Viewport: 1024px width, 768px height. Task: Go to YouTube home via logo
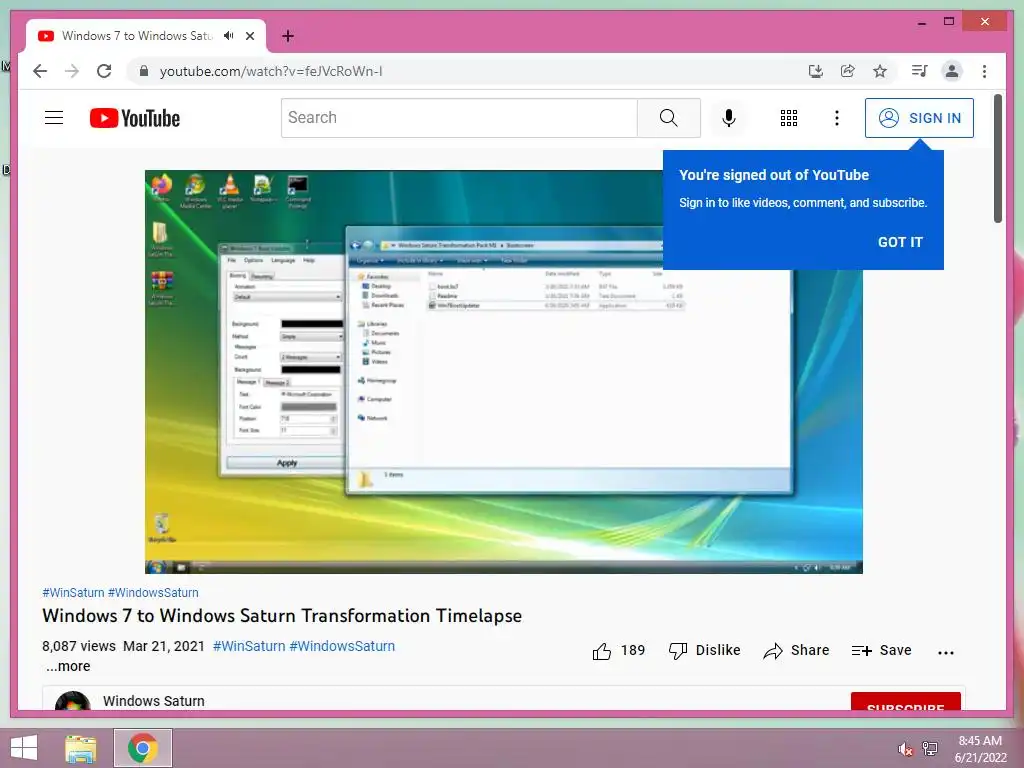[x=135, y=118]
